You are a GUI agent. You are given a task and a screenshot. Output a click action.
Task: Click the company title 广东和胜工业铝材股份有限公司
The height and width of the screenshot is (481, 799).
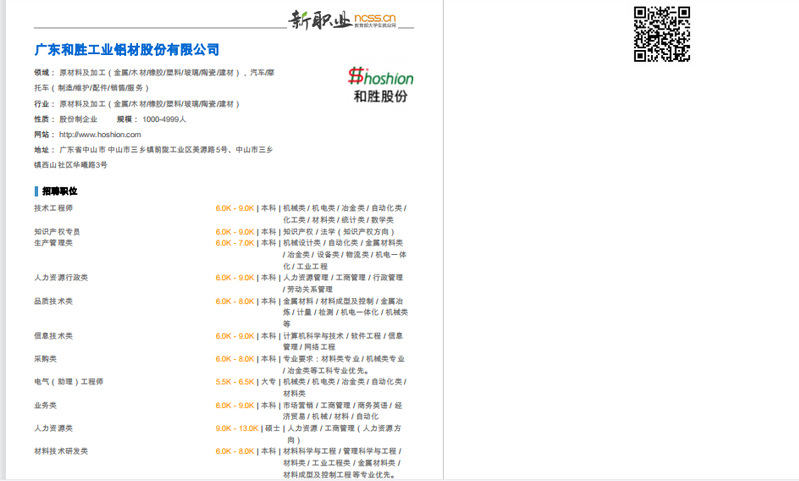(127, 49)
